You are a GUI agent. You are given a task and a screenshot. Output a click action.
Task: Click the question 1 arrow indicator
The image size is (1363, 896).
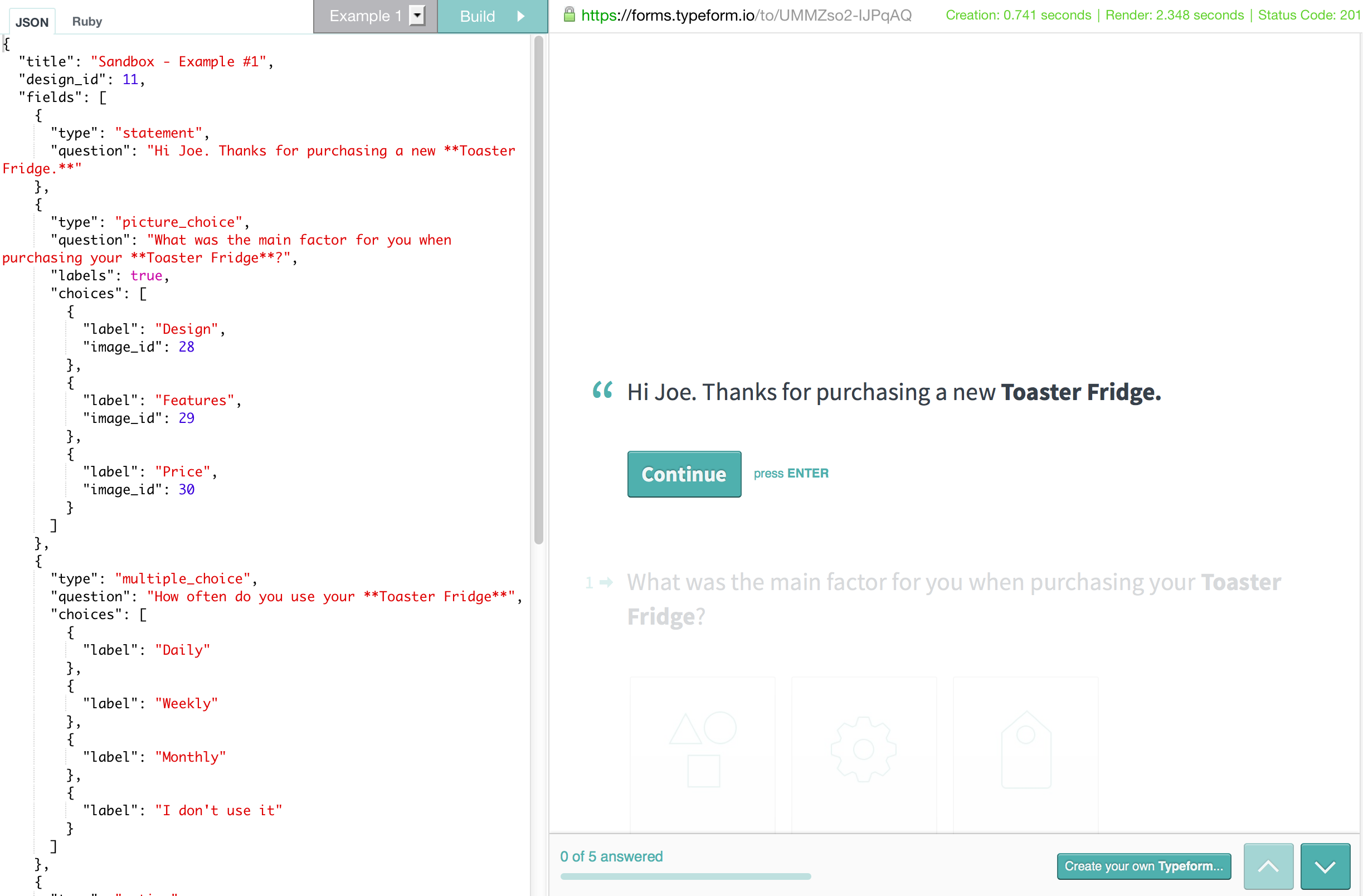coord(605,583)
